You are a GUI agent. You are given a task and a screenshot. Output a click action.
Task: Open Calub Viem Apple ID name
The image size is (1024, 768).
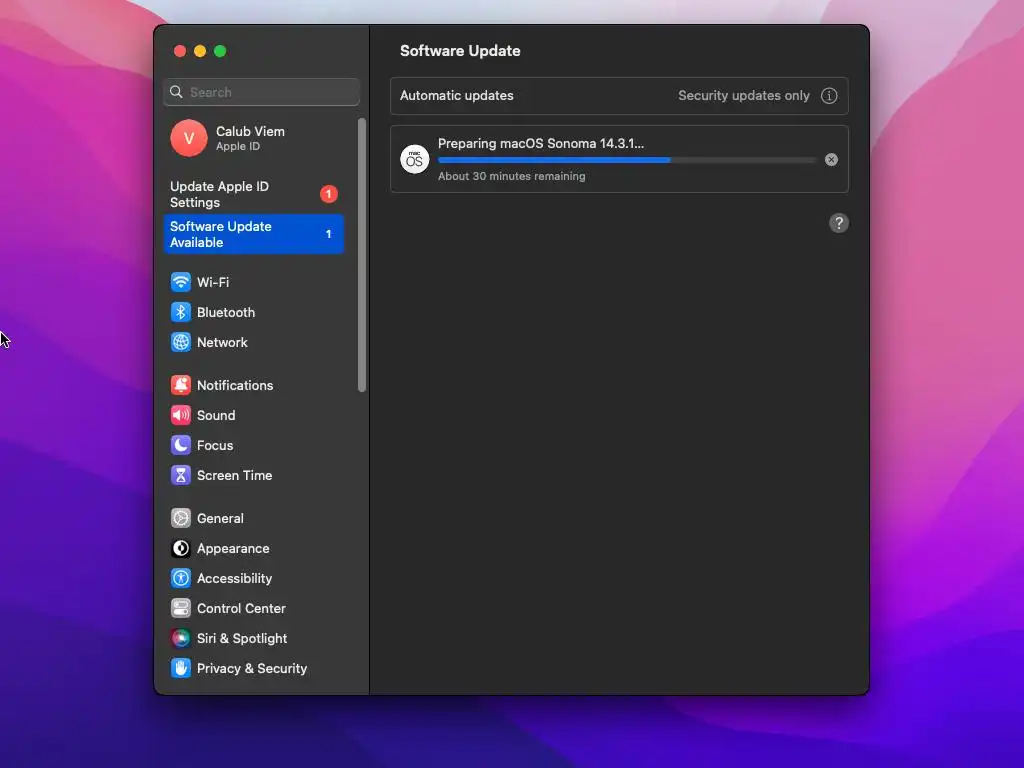point(250,131)
